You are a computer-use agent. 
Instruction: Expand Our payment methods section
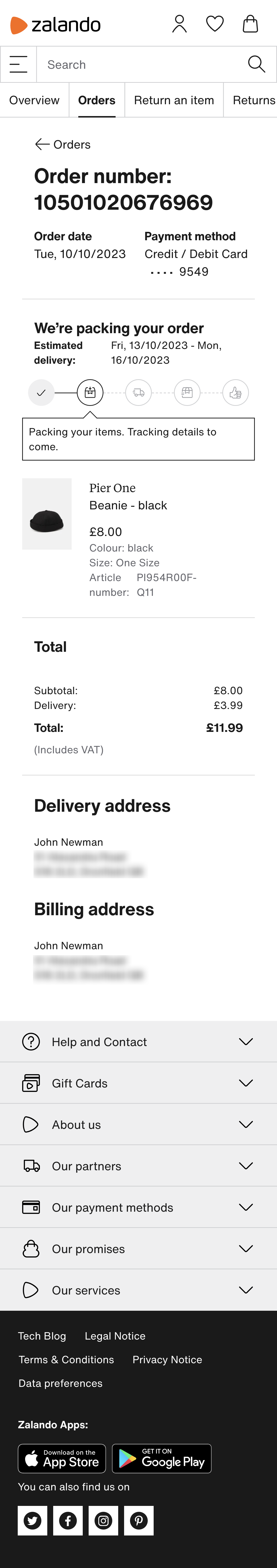coord(138,1207)
